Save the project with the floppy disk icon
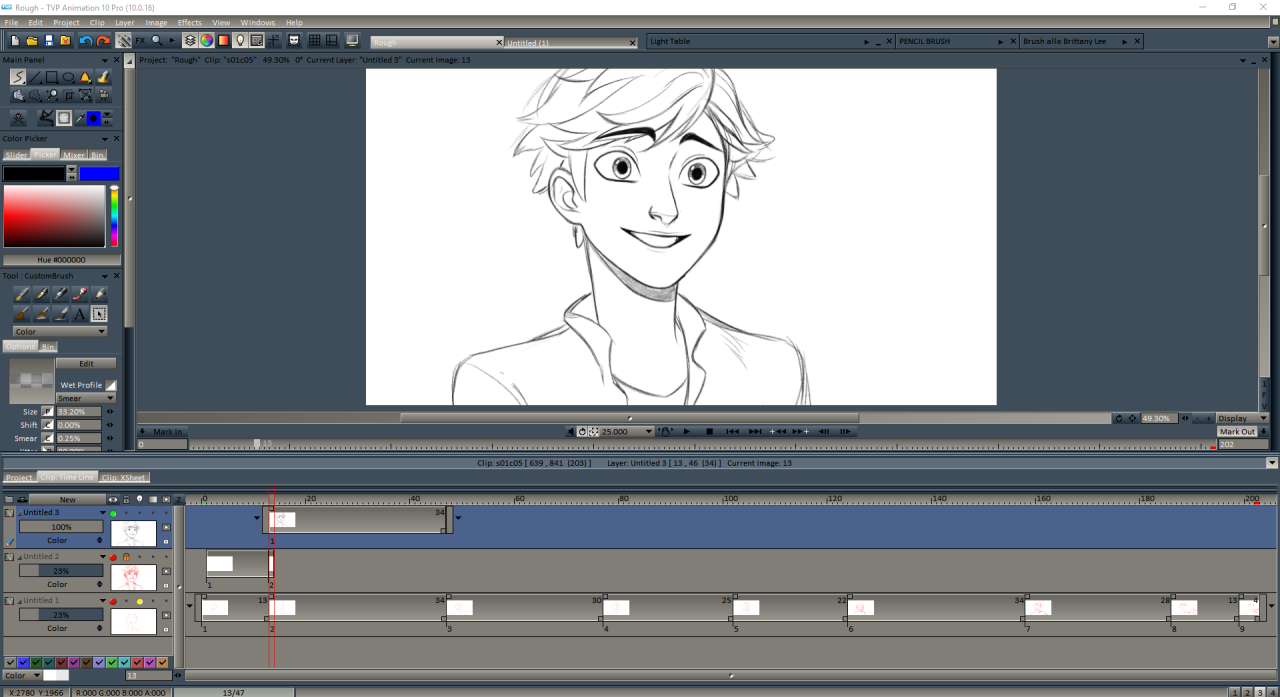This screenshot has height=697, width=1280. [49, 41]
